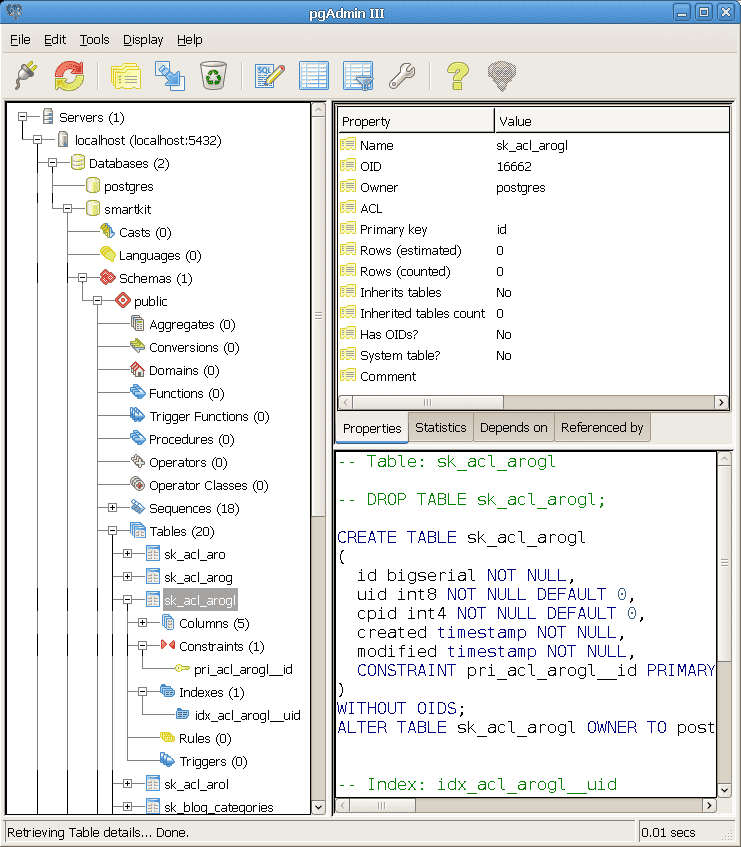Click the OID value 16662
The width and height of the screenshot is (741, 847).
514,166
